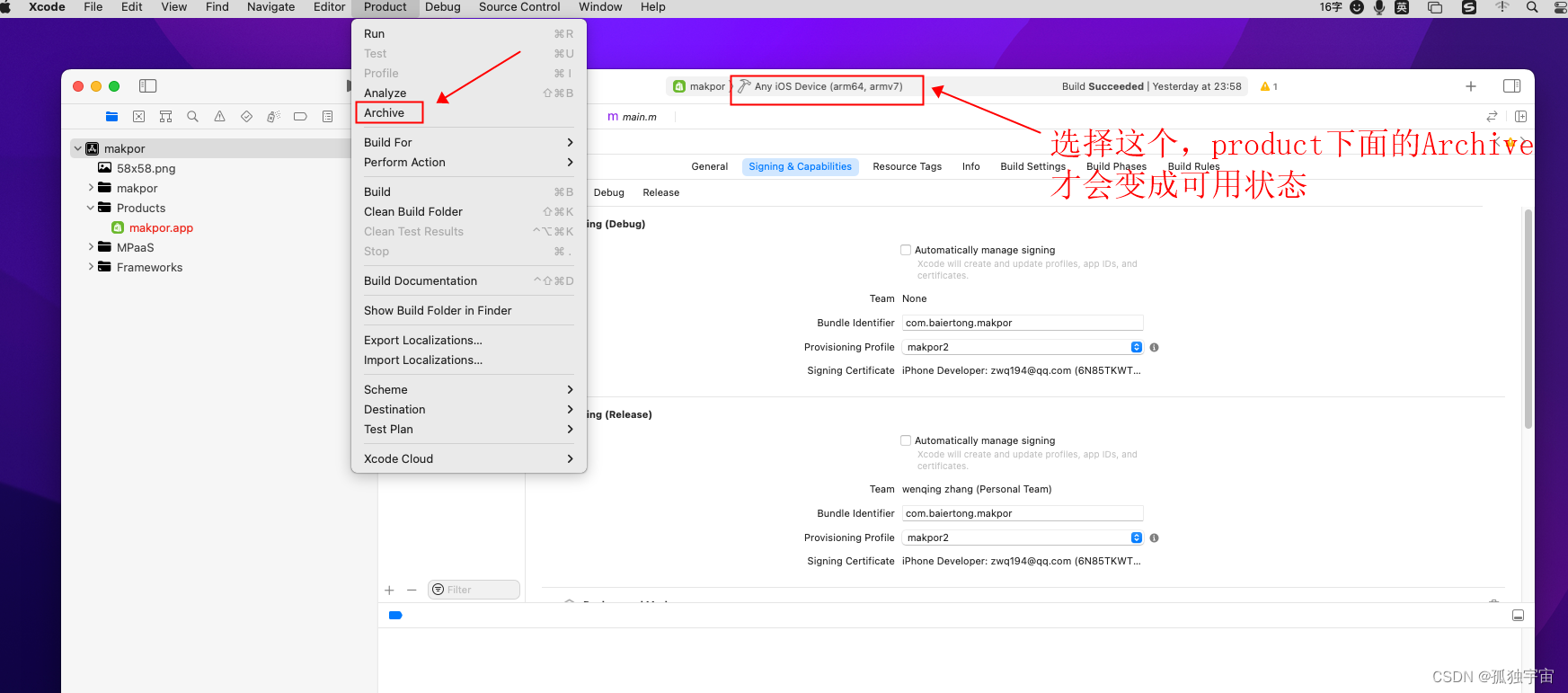1568x693 pixels.
Task: Click the add editor split icon
Action: pos(1520,116)
